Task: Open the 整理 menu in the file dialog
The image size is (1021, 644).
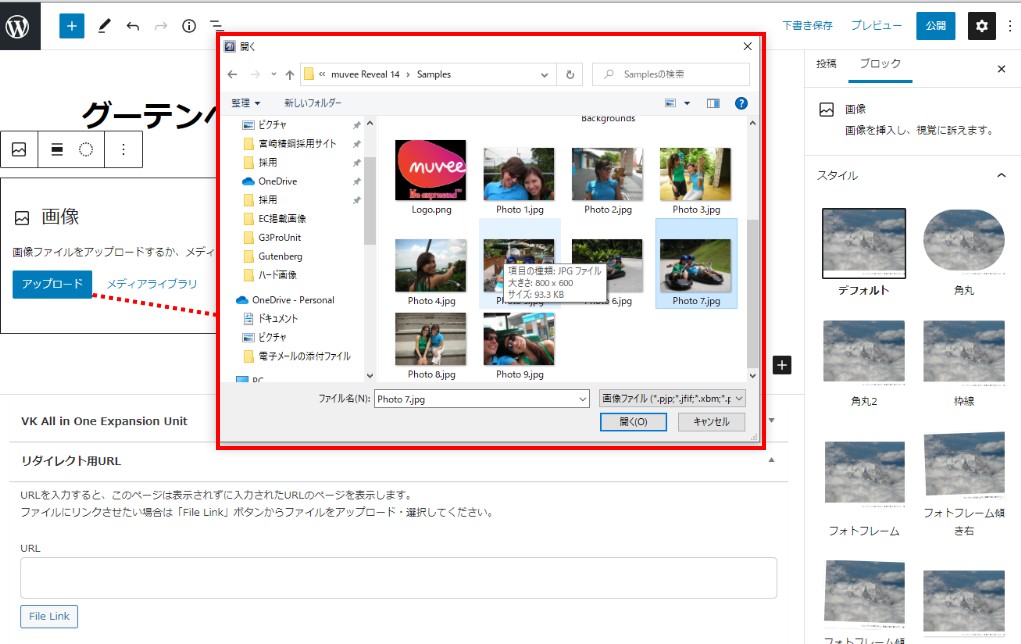Action: tap(246, 103)
